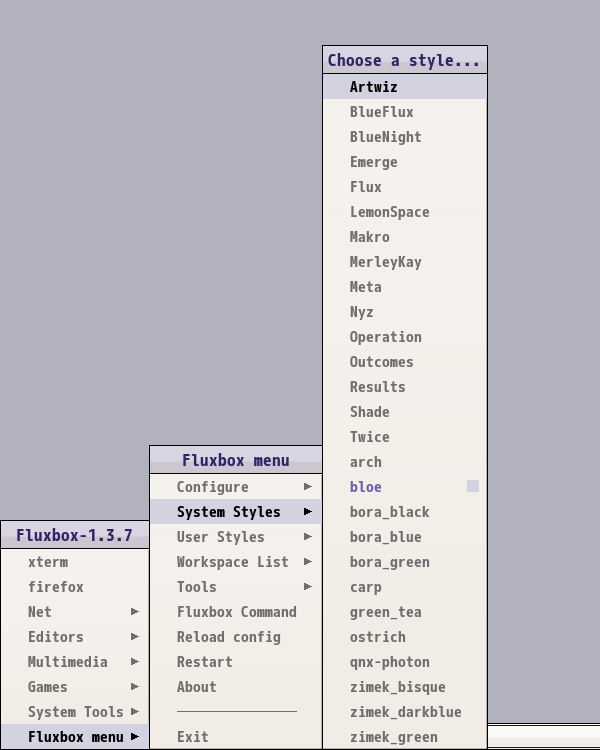The width and height of the screenshot is (600, 750).
Task: Open the Editors submenu entry
Action: click(x=75, y=637)
